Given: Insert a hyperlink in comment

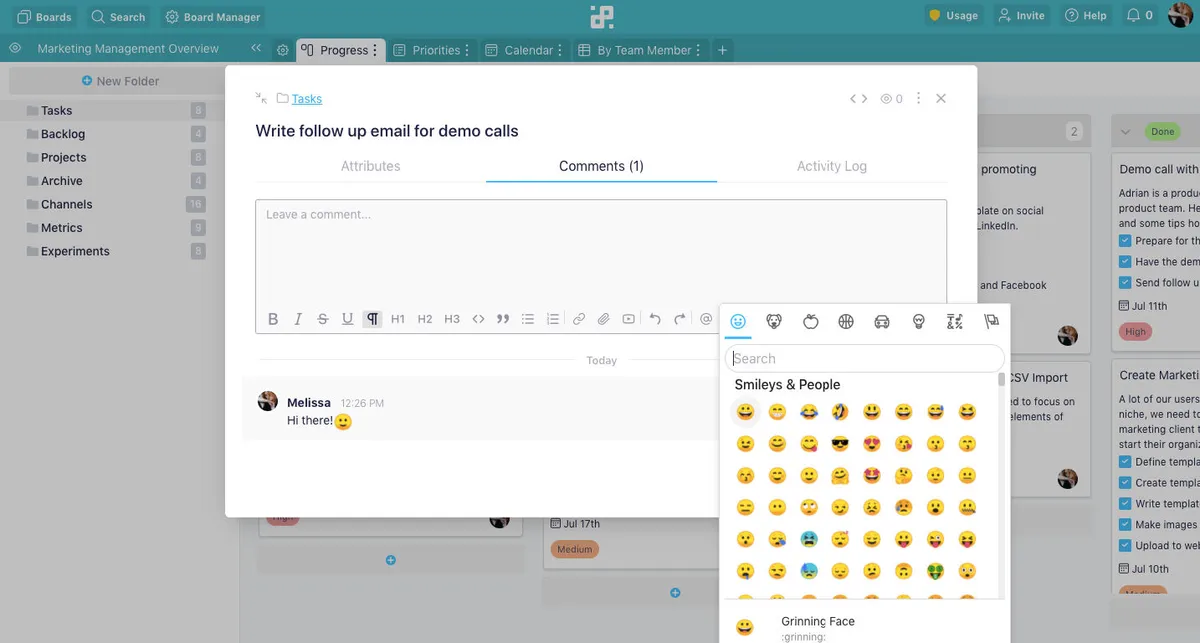Looking at the screenshot, I should point(579,319).
